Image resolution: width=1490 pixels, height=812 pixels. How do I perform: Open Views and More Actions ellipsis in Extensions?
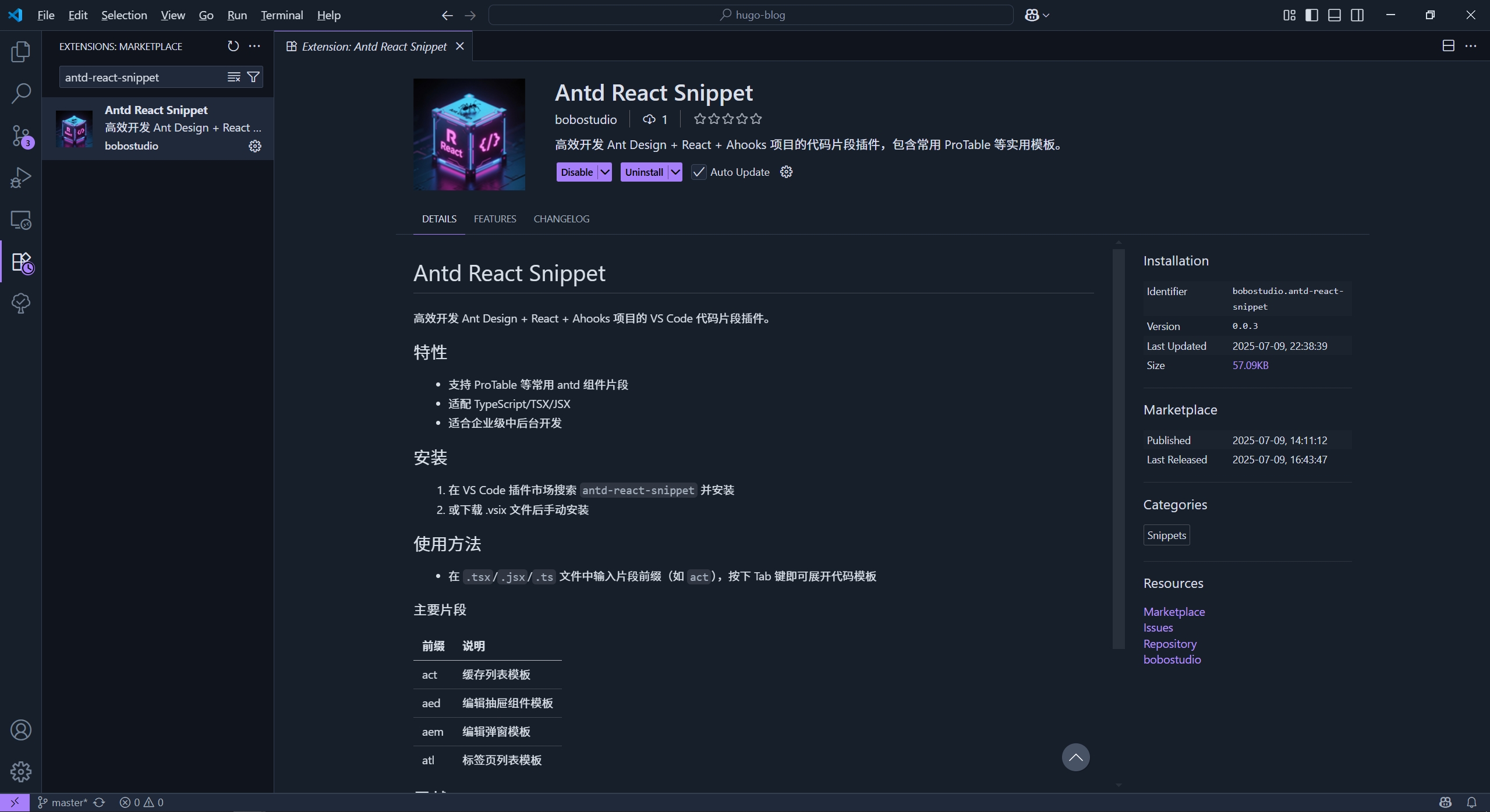(254, 46)
